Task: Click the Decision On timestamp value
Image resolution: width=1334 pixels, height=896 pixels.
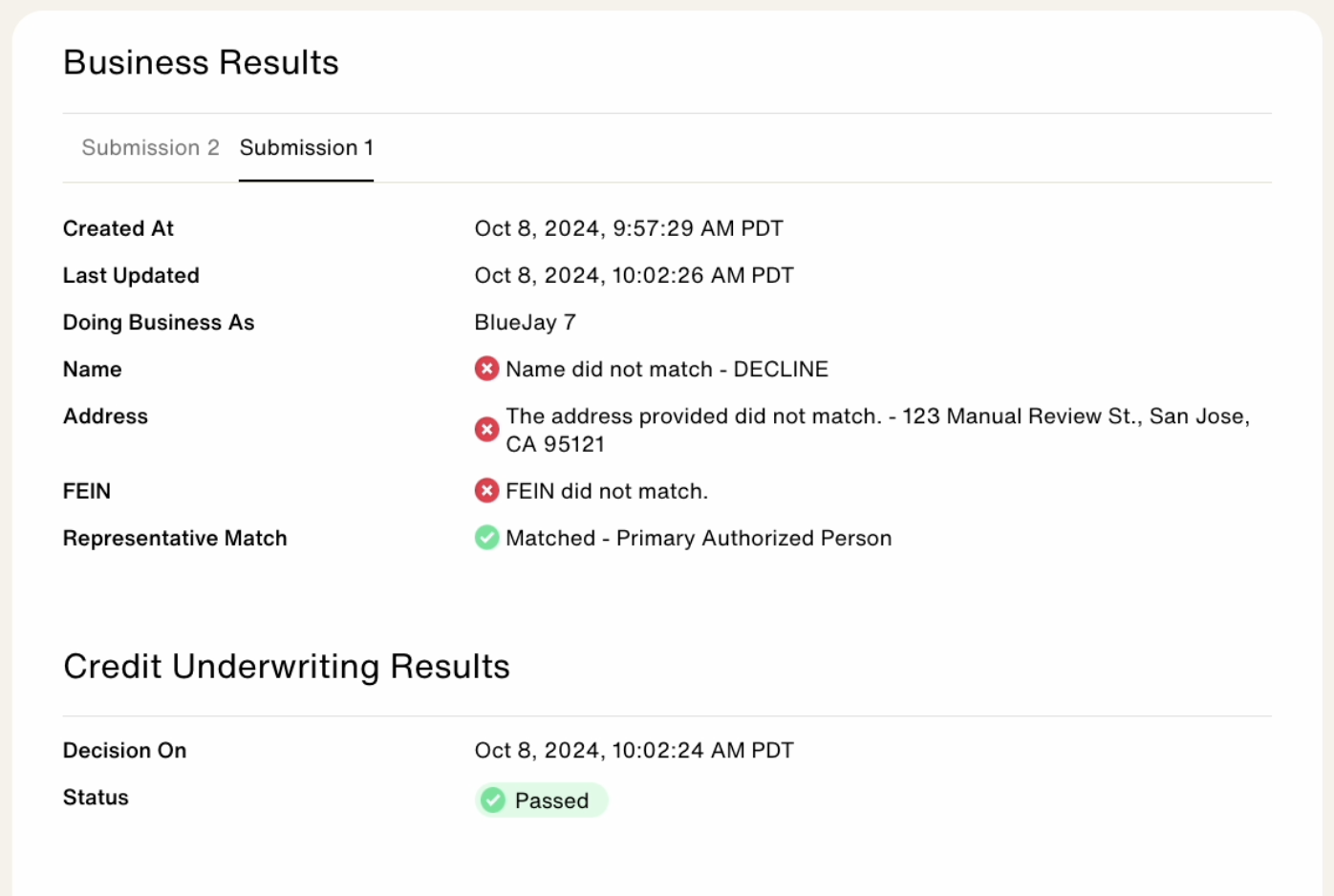Action: tap(634, 751)
